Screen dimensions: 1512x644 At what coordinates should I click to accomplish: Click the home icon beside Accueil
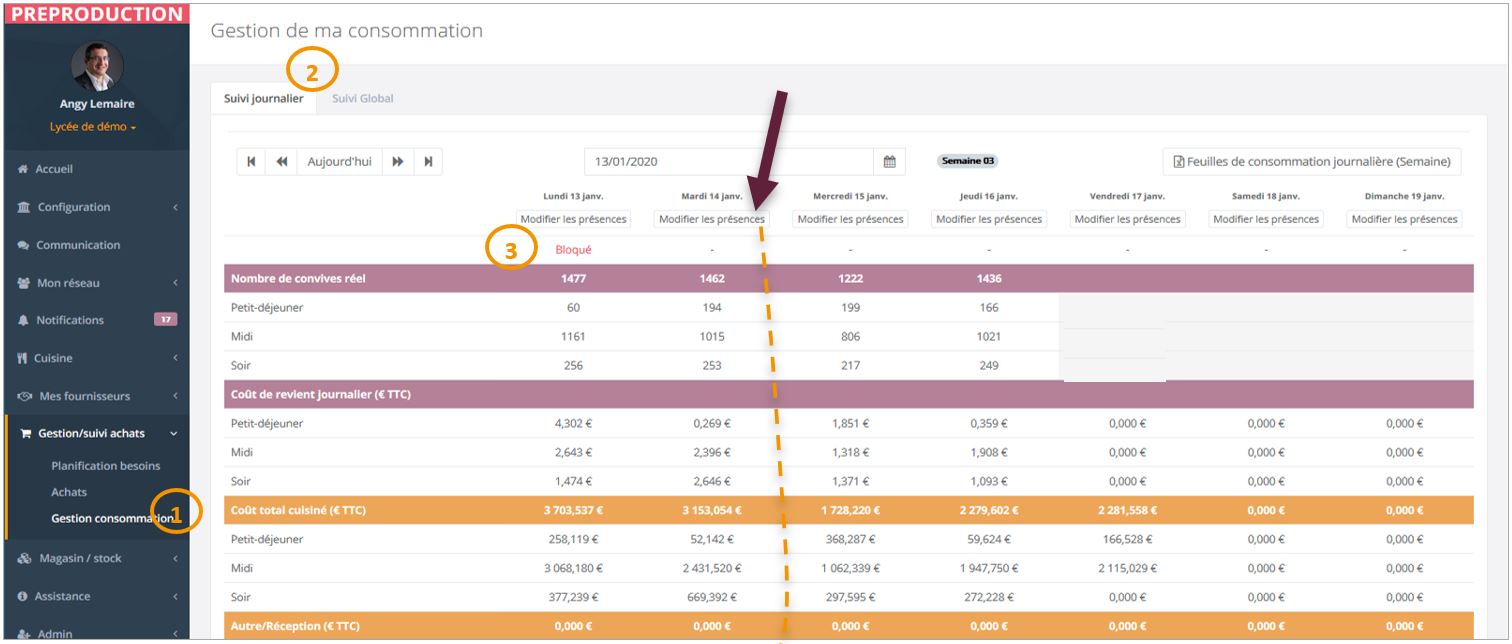pos(23,169)
